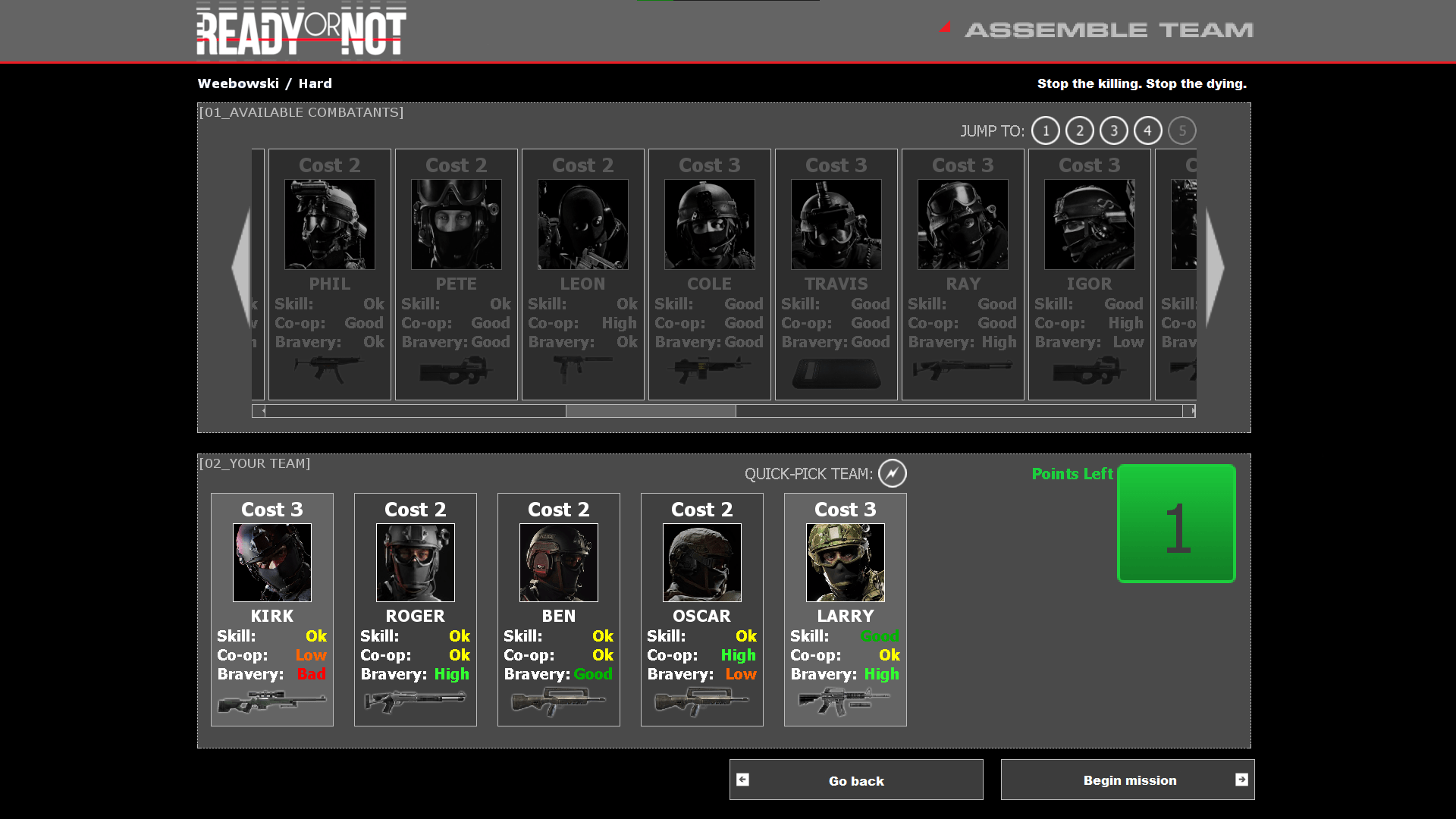Click the Quick-Pick Team compass icon
This screenshot has height=819, width=1456.
pos(893,473)
